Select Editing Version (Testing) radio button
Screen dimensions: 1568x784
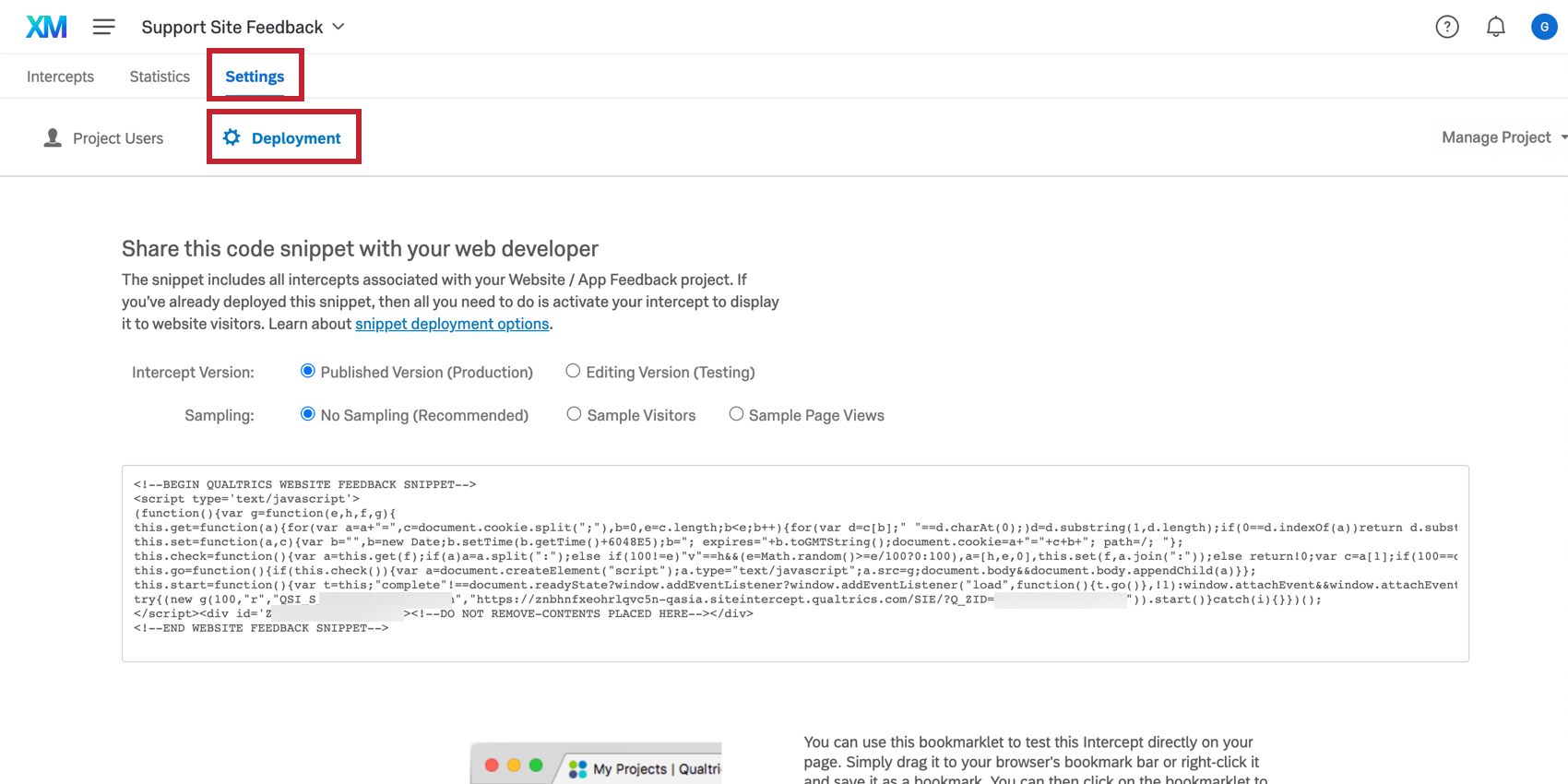coord(573,371)
